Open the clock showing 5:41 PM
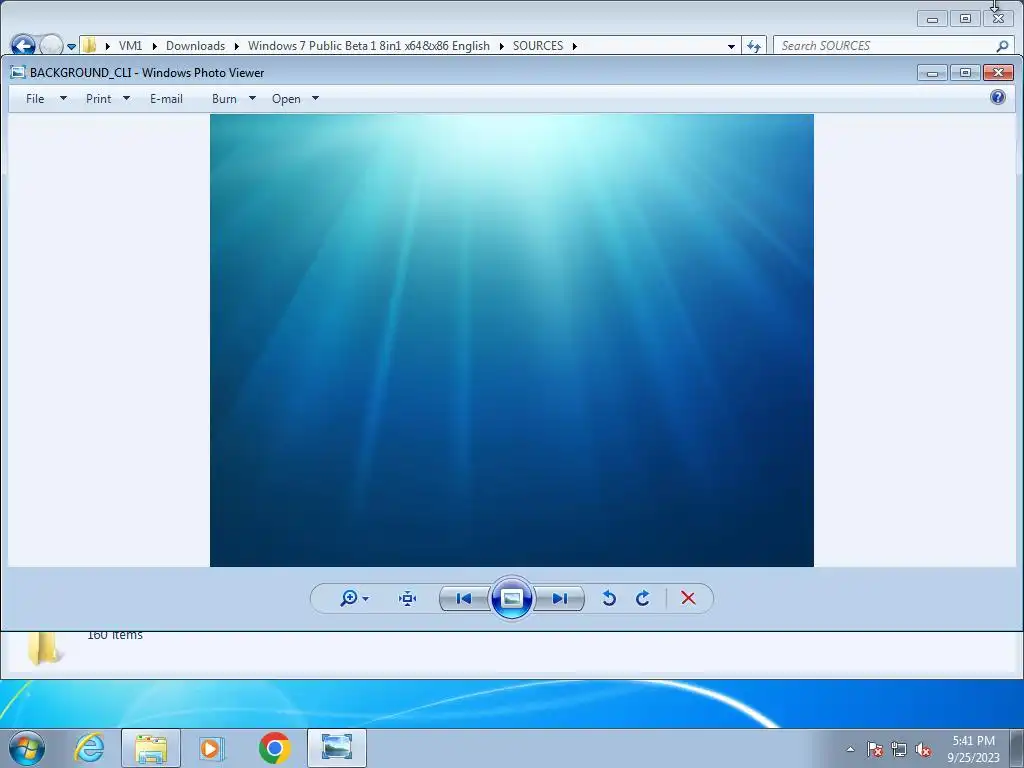The width and height of the screenshot is (1024, 768). [x=973, y=748]
